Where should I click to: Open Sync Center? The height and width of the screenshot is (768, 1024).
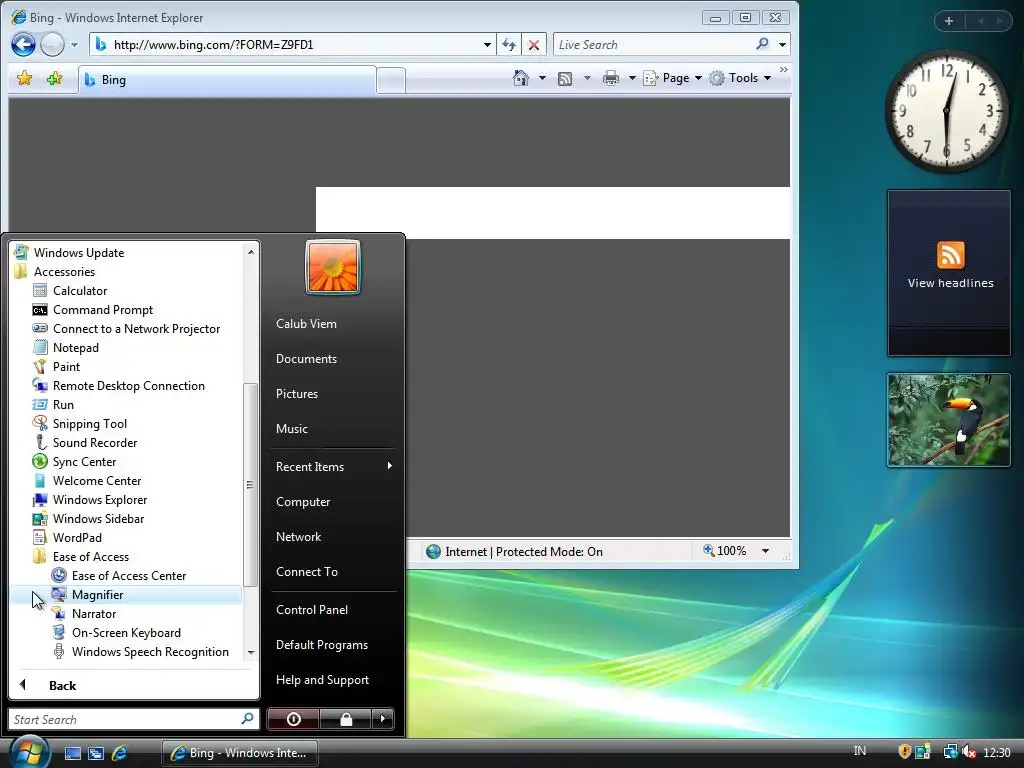tap(84, 462)
